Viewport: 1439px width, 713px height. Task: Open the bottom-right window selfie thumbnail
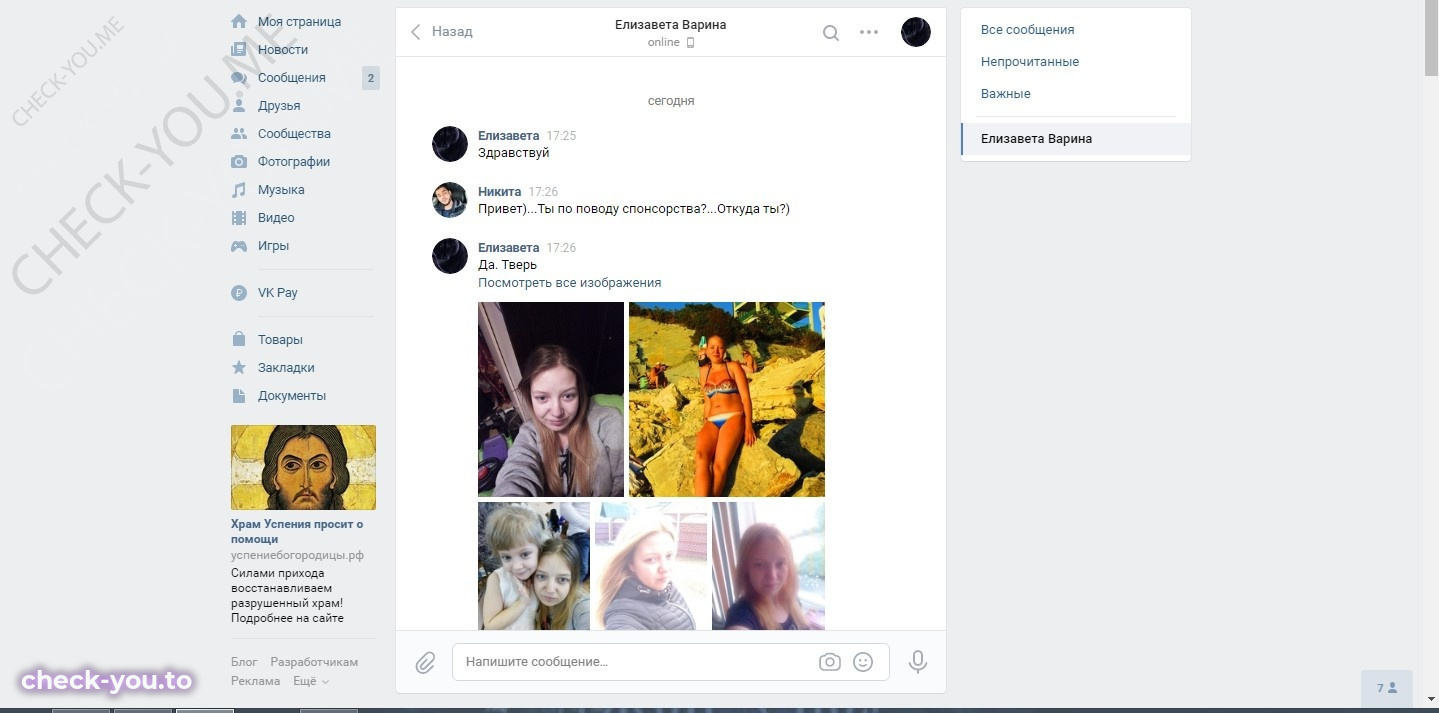pyautogui.click(x=768, y=566)
